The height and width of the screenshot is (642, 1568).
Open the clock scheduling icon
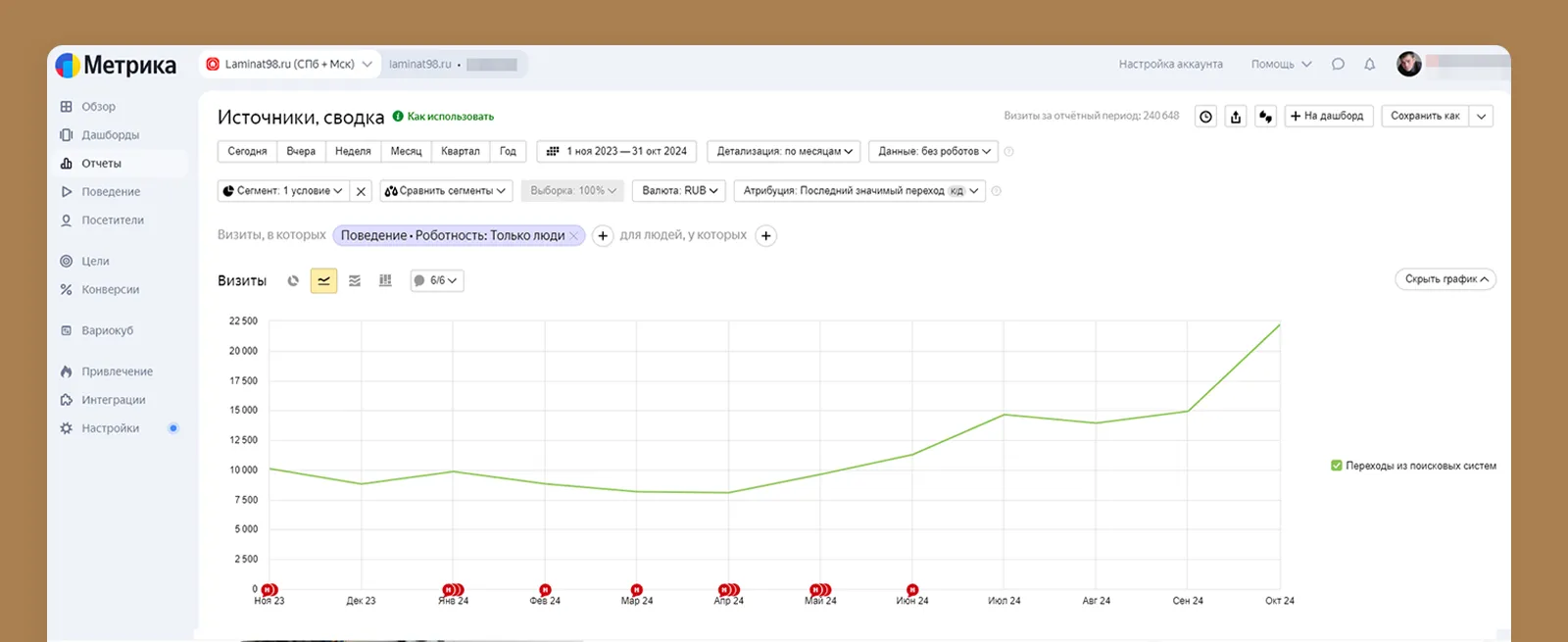(1205, 117)
